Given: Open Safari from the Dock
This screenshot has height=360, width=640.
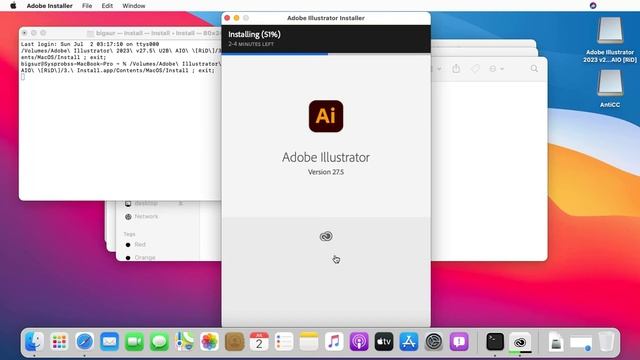Looking at the screenshot, I should click(84, 342).
